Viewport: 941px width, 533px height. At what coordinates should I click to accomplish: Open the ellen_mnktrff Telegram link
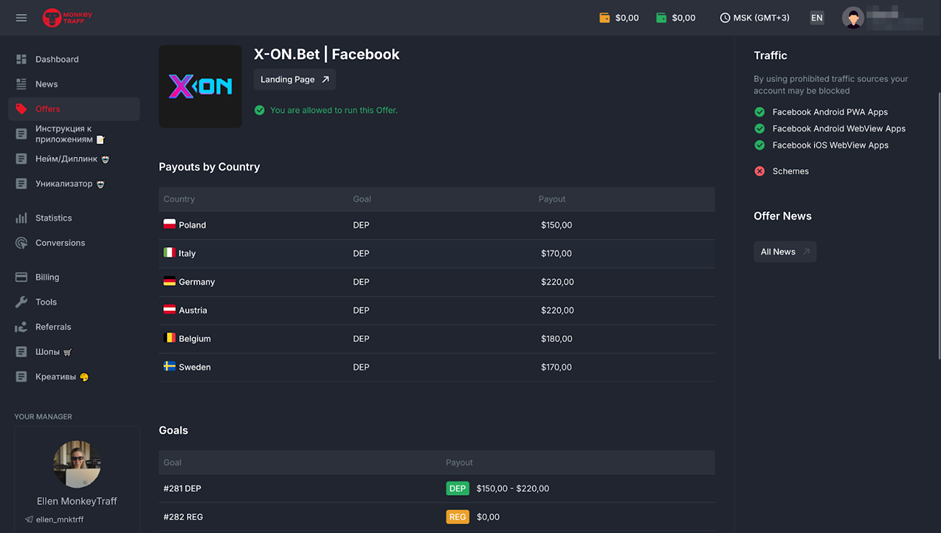55,520
